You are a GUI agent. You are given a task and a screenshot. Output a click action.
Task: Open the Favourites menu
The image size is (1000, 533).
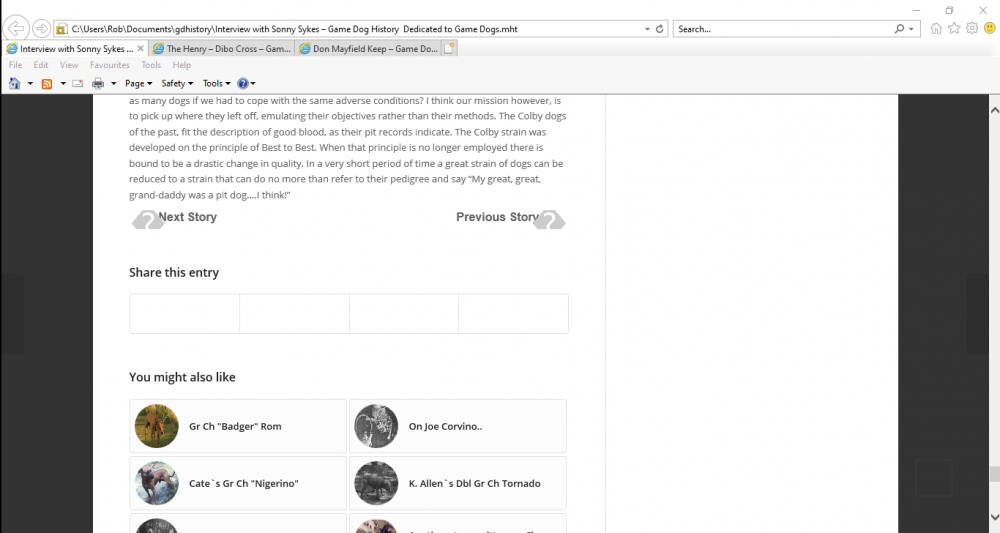pos(110,65)
